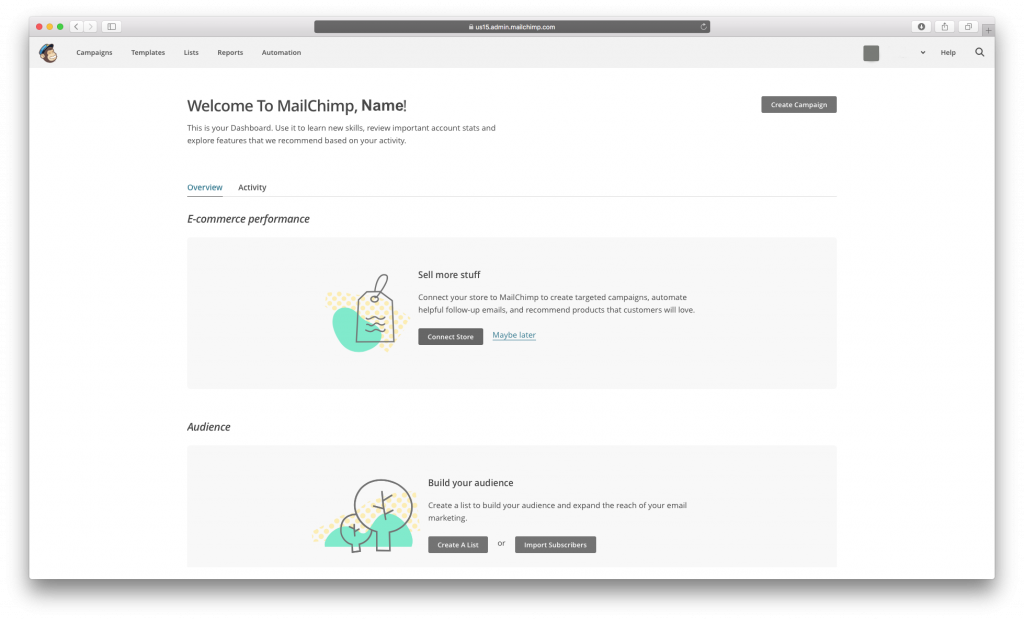1024x621 pixels.
Task: Go to the Lists section
Action: click(x=191, y=52)
